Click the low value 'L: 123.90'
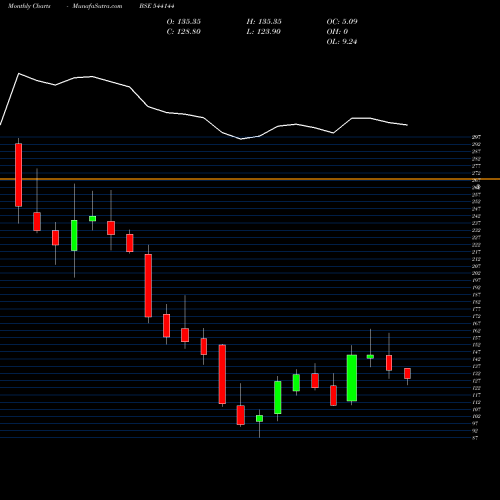Image resolution: width=500 pixels, height=500 pixels. tap(263, 31)
